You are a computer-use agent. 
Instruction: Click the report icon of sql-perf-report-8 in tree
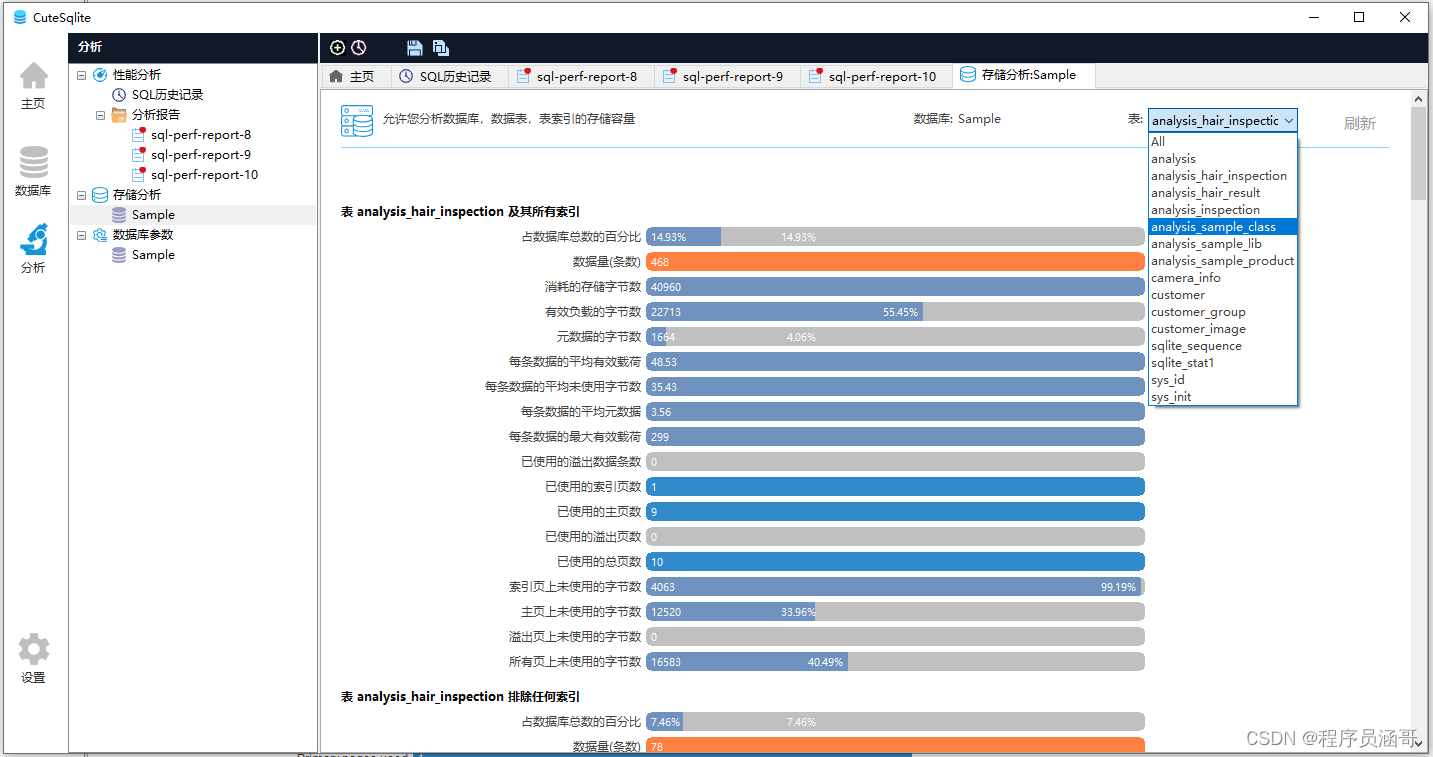(x=139, y=135)
